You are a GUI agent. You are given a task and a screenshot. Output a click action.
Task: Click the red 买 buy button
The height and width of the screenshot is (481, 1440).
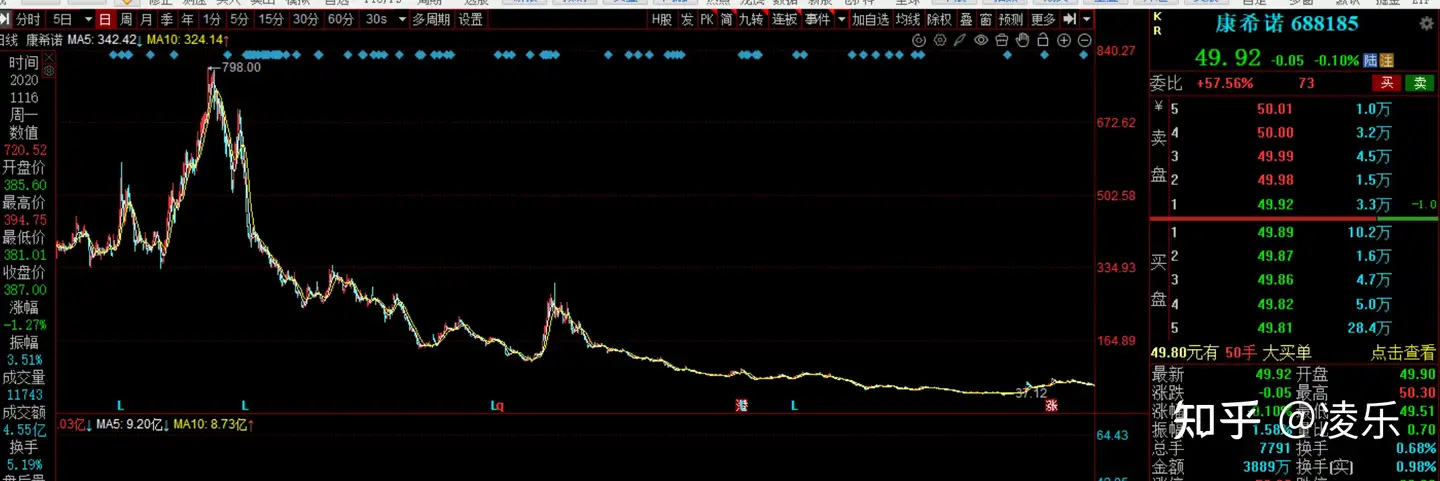(1387, 83)
